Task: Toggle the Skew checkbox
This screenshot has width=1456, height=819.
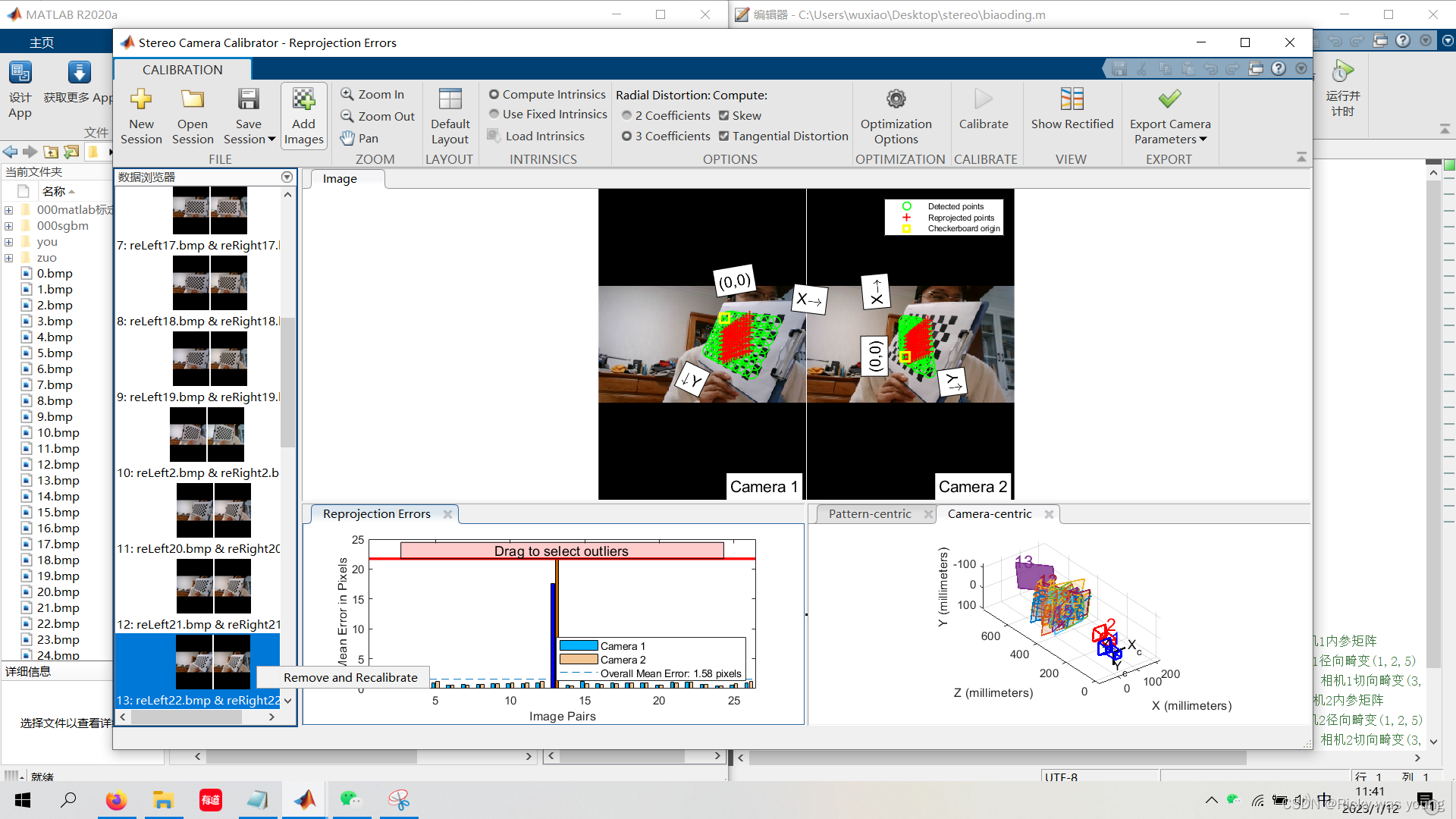Action: coord(724,116)
